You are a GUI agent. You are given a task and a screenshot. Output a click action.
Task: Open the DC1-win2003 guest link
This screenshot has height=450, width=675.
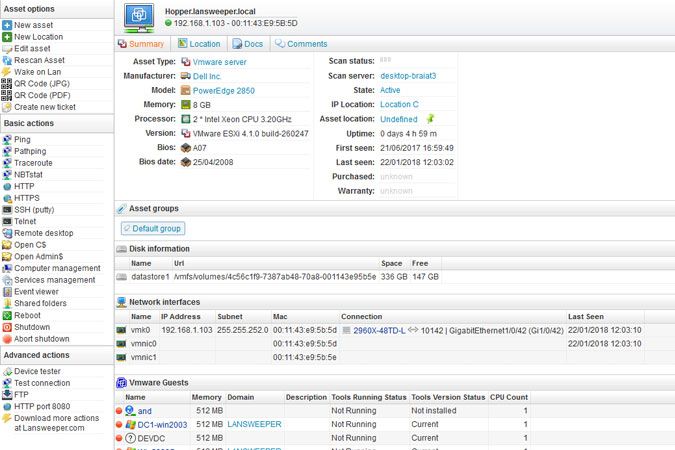(x=163, y=424)
